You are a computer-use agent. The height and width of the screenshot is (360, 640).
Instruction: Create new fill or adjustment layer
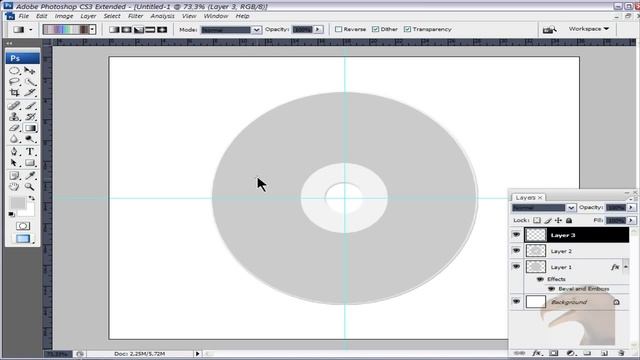tap(571, 353)
